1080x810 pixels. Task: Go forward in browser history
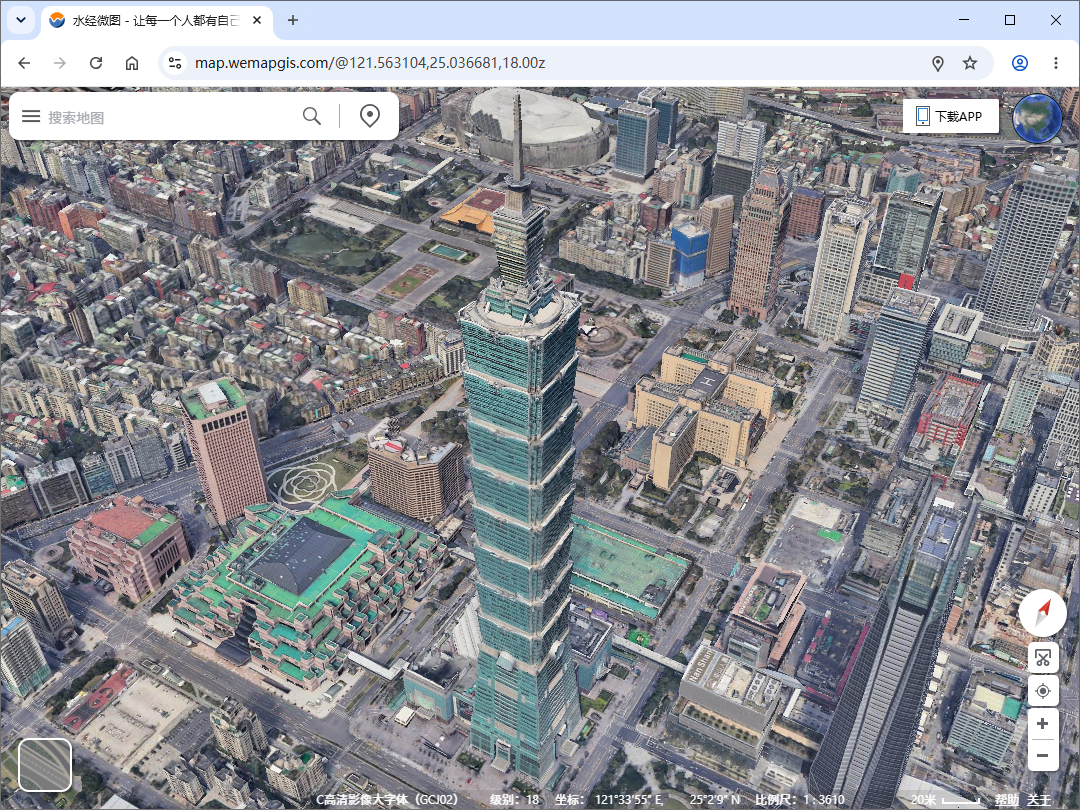[60, 63]
